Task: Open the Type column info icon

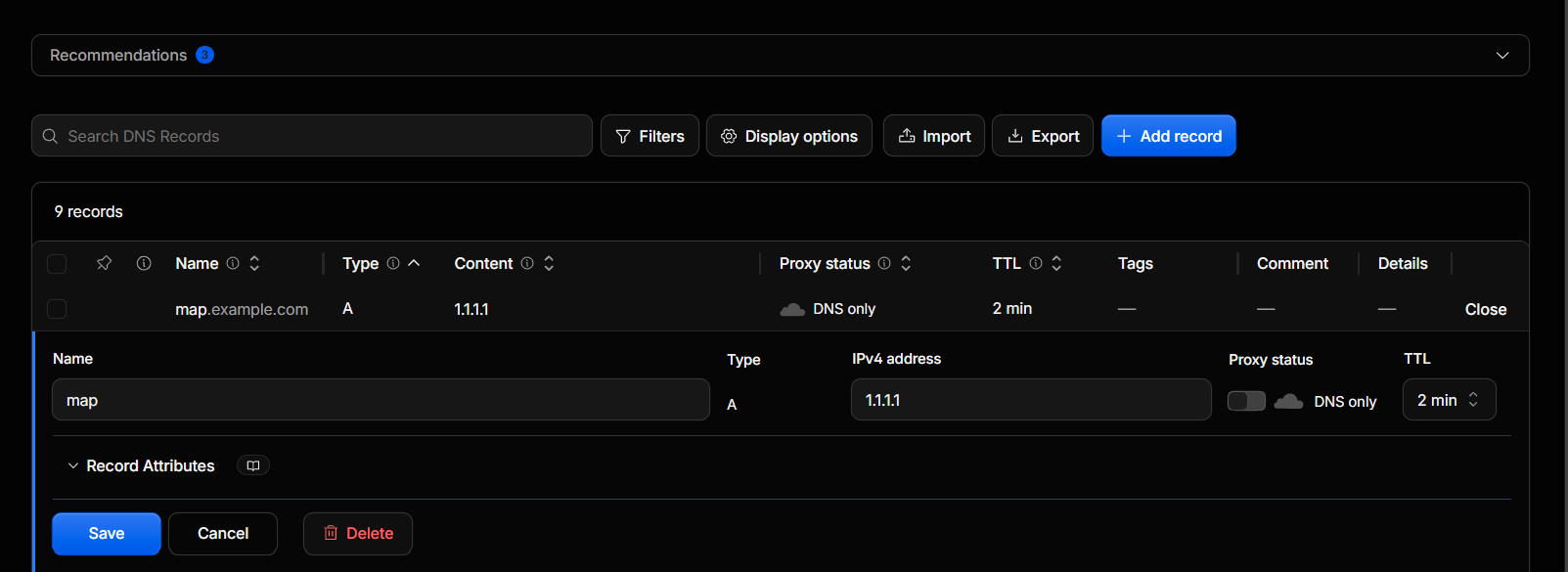Action: (x=393, y=263)
